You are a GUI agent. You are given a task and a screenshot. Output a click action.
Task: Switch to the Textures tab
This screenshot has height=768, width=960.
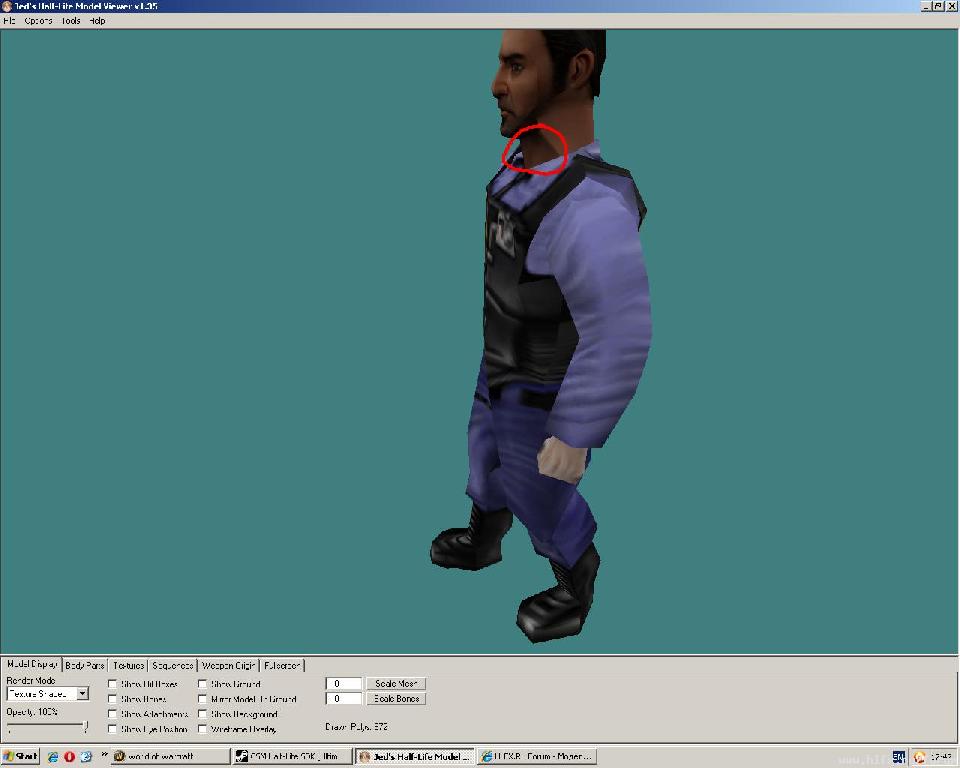coord(129,665)
